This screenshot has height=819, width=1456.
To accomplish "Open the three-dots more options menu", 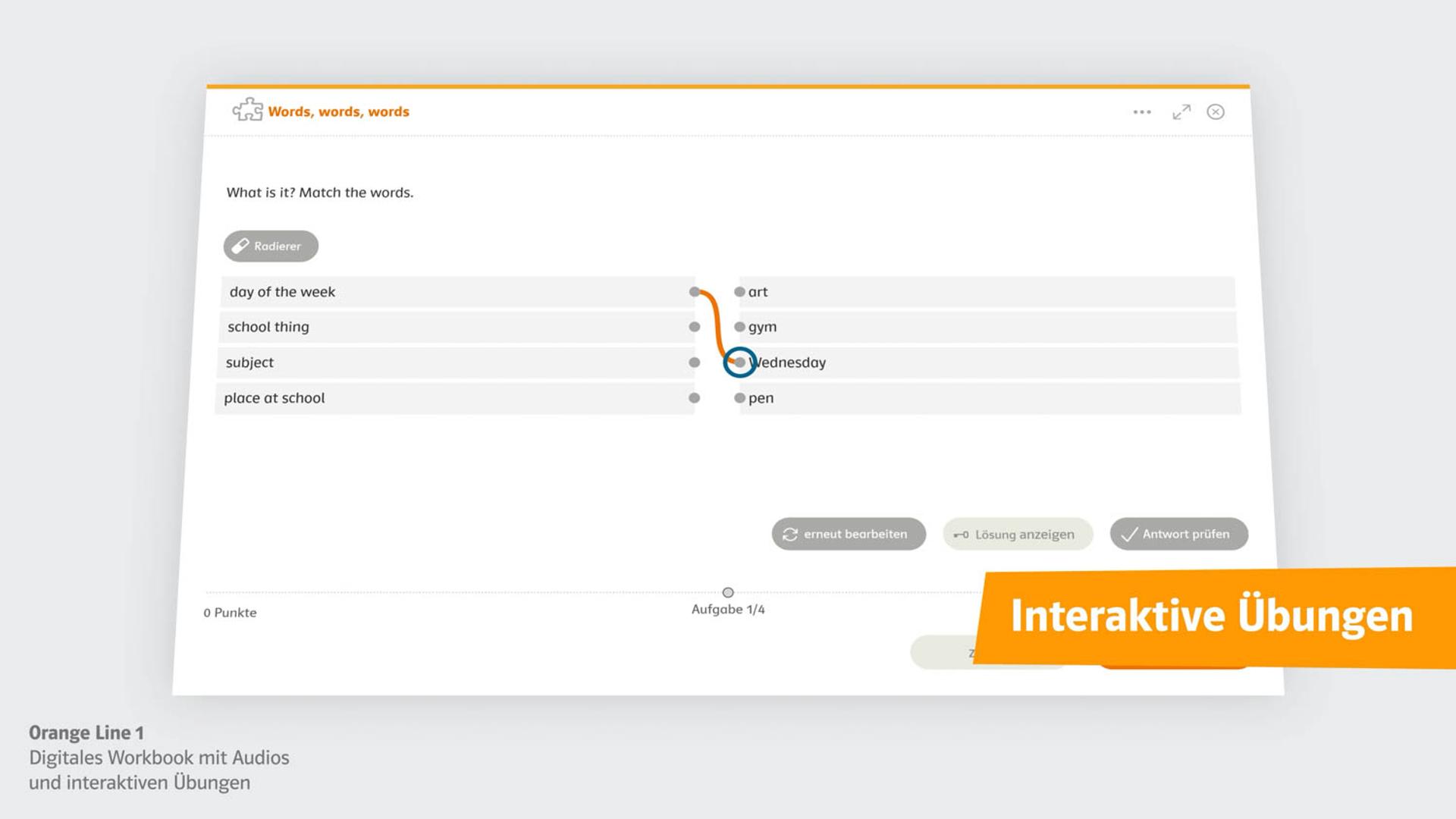I will pos(1142,112).
